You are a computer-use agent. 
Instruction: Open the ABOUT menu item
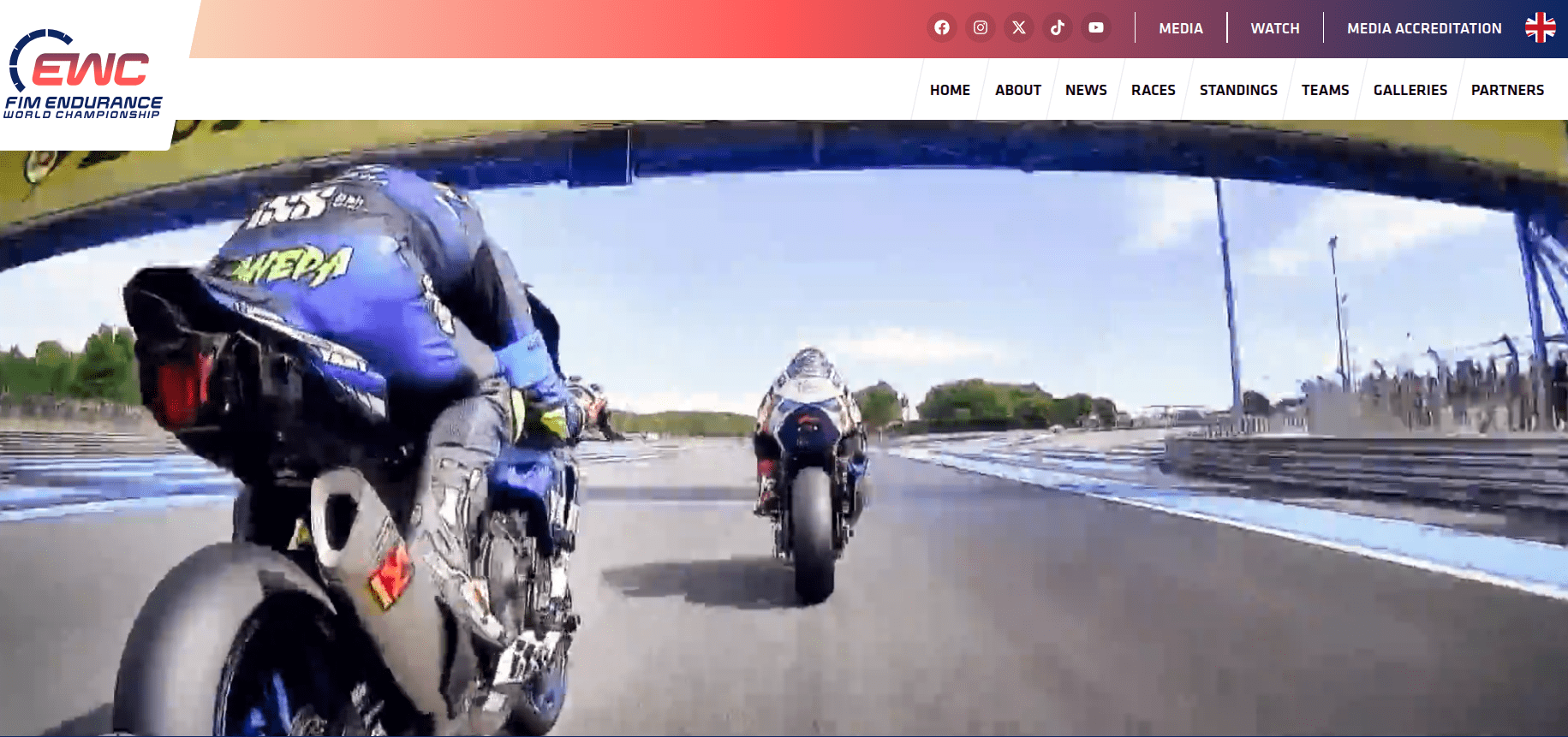[1017, 90]
